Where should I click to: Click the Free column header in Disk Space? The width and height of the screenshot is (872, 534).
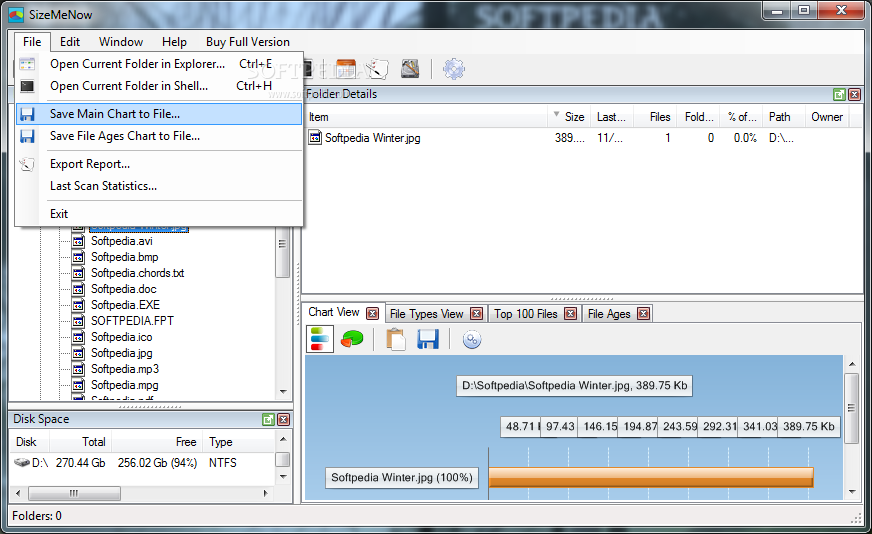[157, 442]
